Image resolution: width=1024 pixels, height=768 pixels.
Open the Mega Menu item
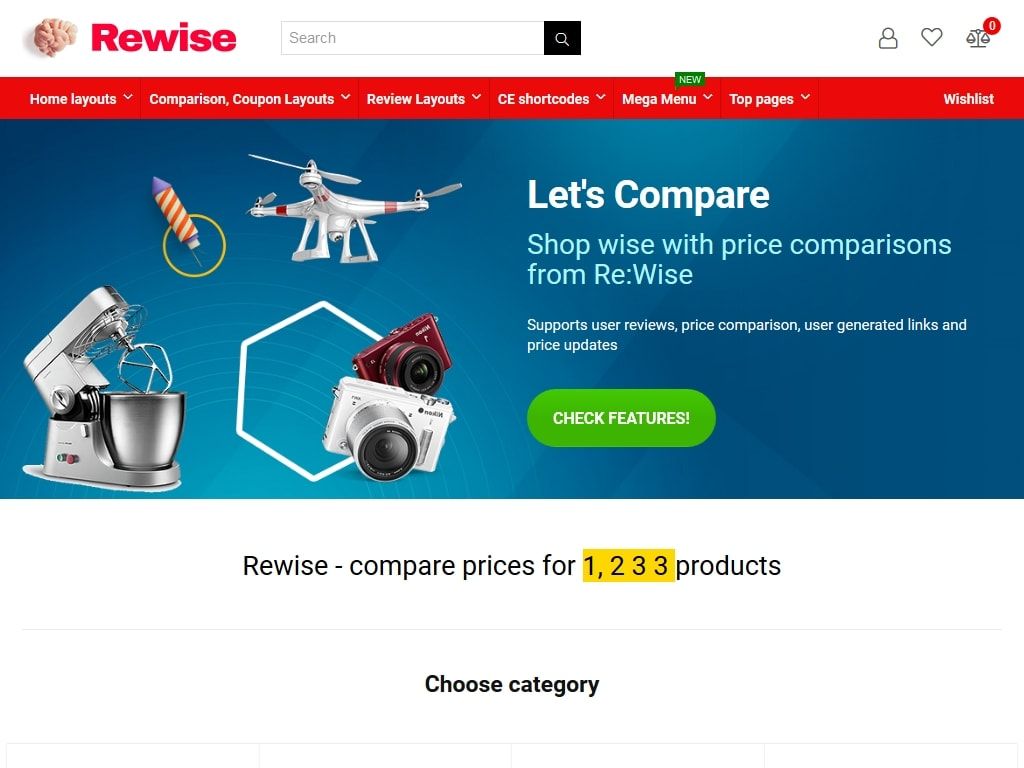tap(659, 99)
